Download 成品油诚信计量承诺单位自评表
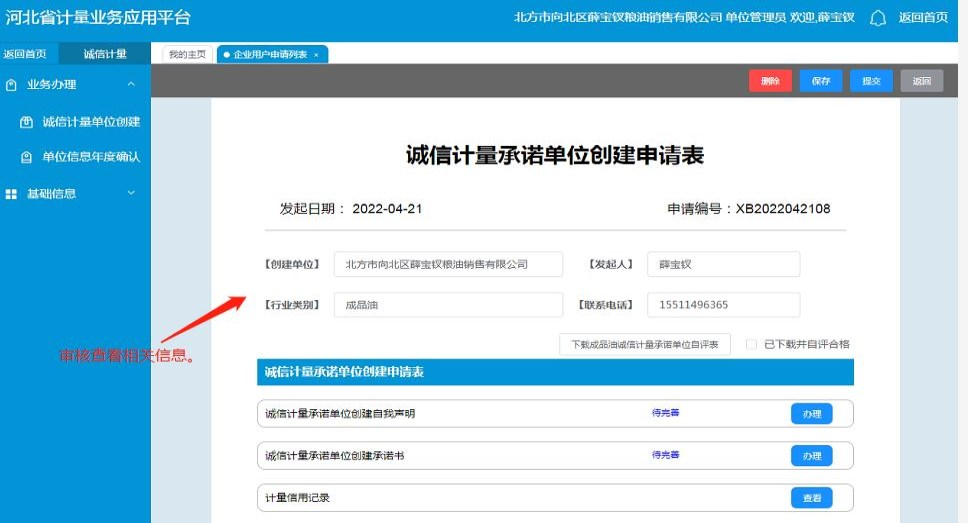The width and height of the screenshot is (968, 523). click(645, 344)
